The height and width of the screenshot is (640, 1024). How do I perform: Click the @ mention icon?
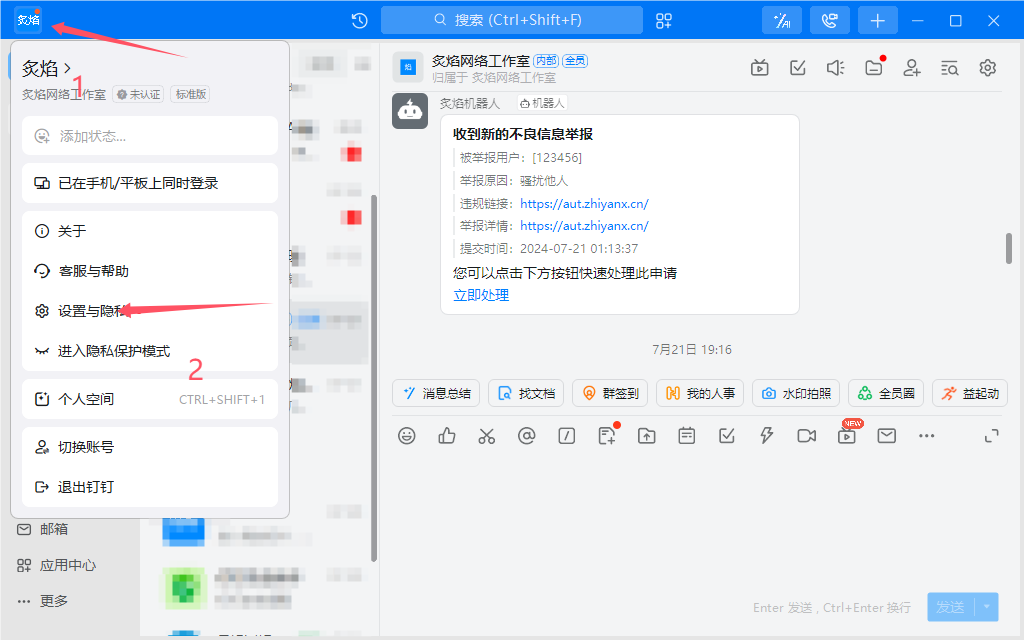point(526,436)
